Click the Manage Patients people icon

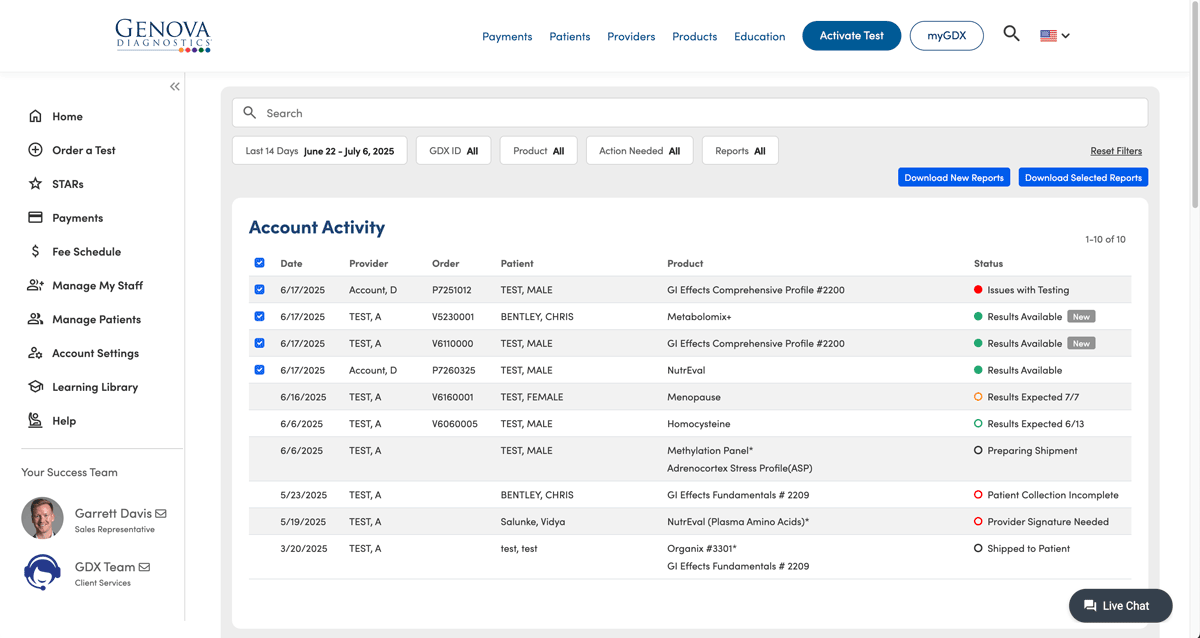point(35,319)
